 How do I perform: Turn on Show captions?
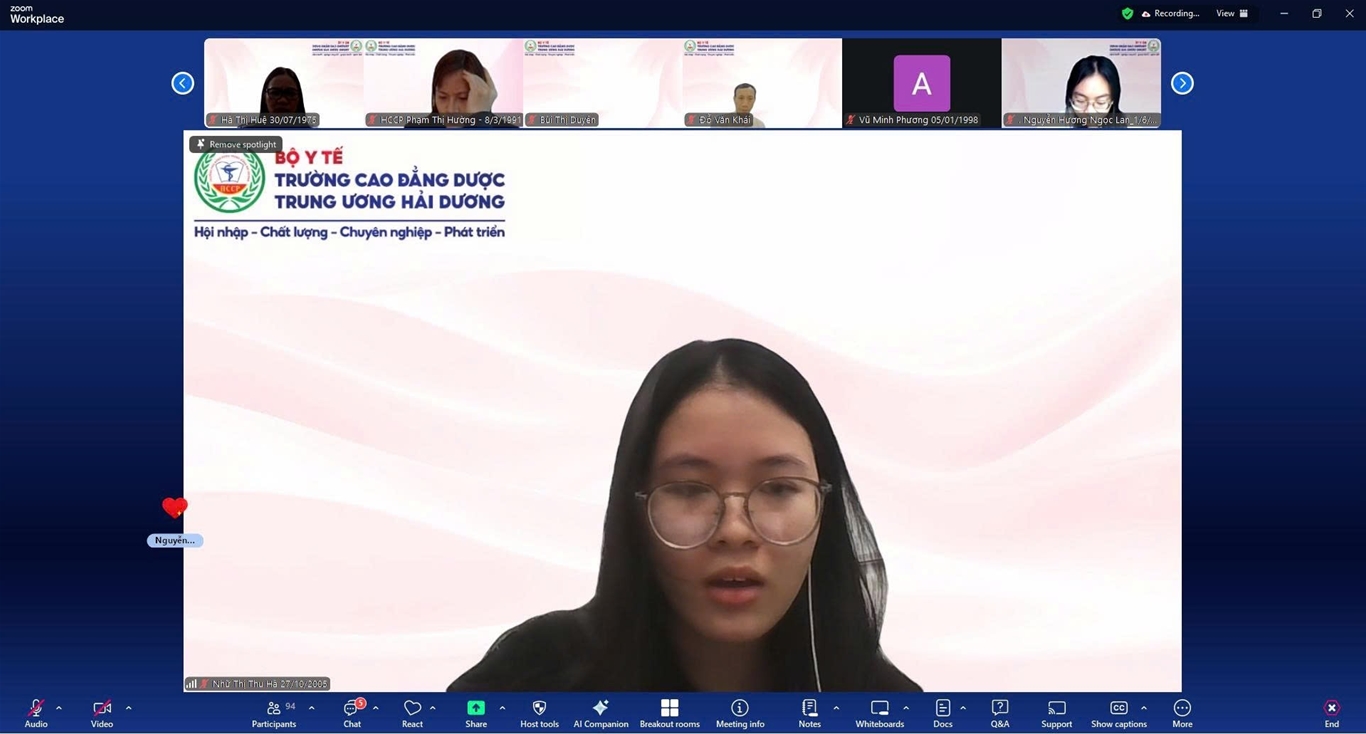pyautogui.click(x=1118, y=713)
